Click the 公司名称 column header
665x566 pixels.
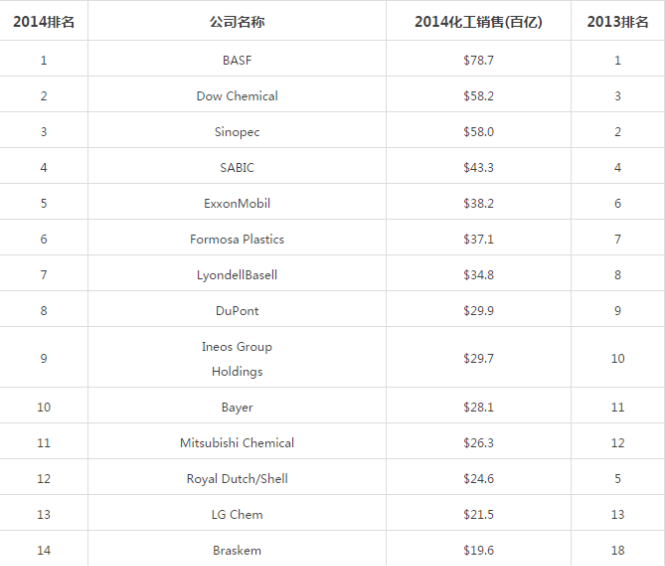237,22
